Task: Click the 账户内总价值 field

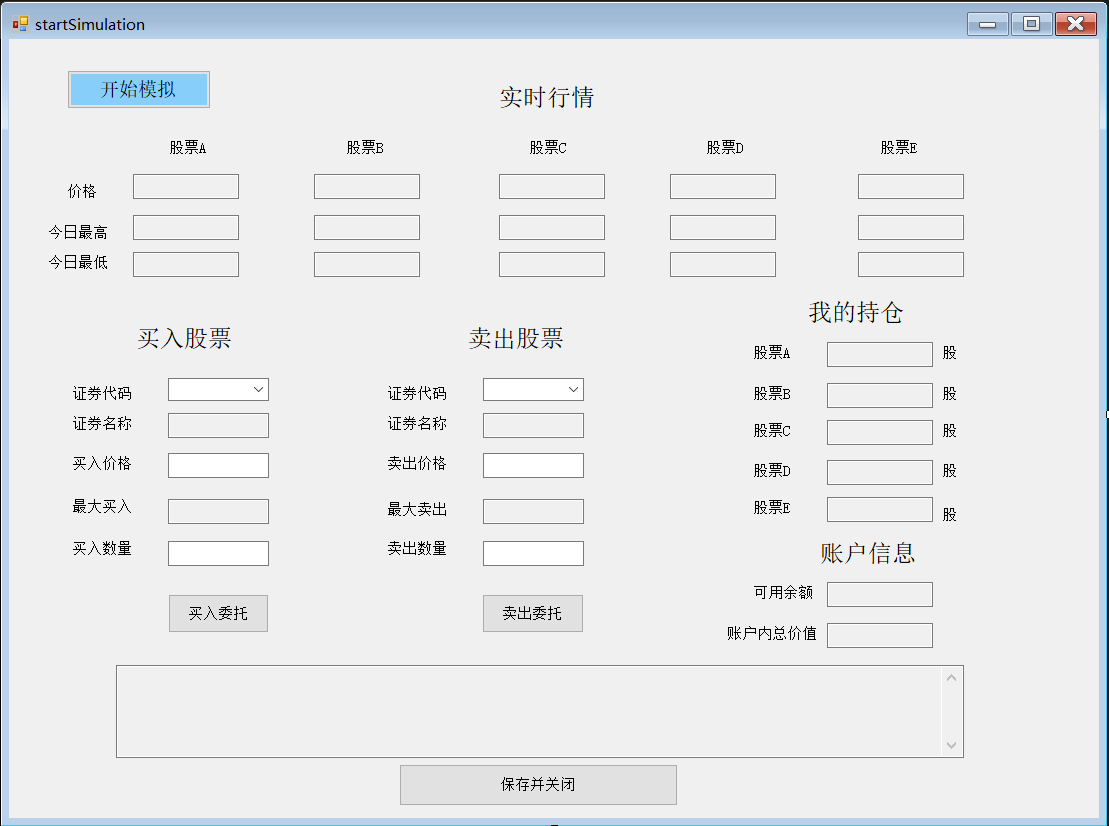Action: click(879, 635)
